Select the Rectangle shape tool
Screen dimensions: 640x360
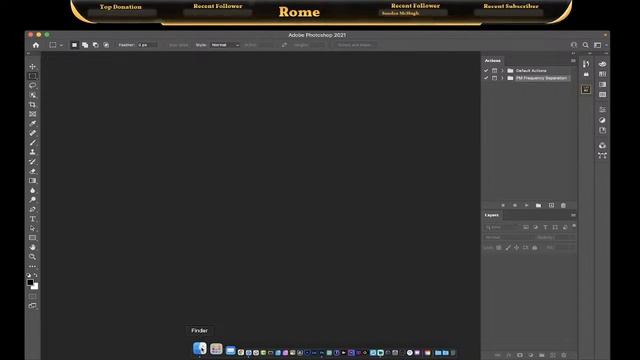click(33, 238)
